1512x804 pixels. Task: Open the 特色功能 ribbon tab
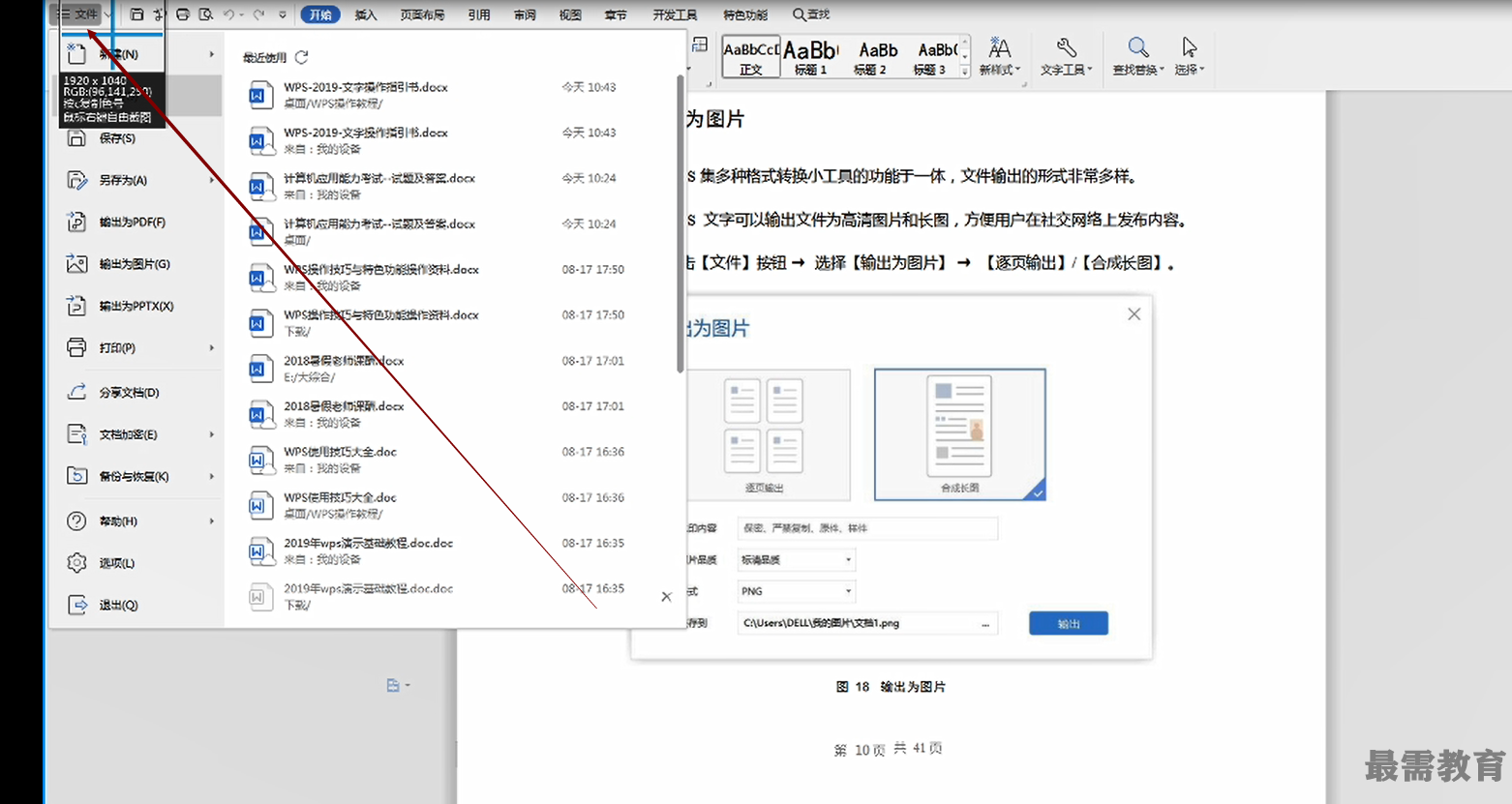[745, 15]
